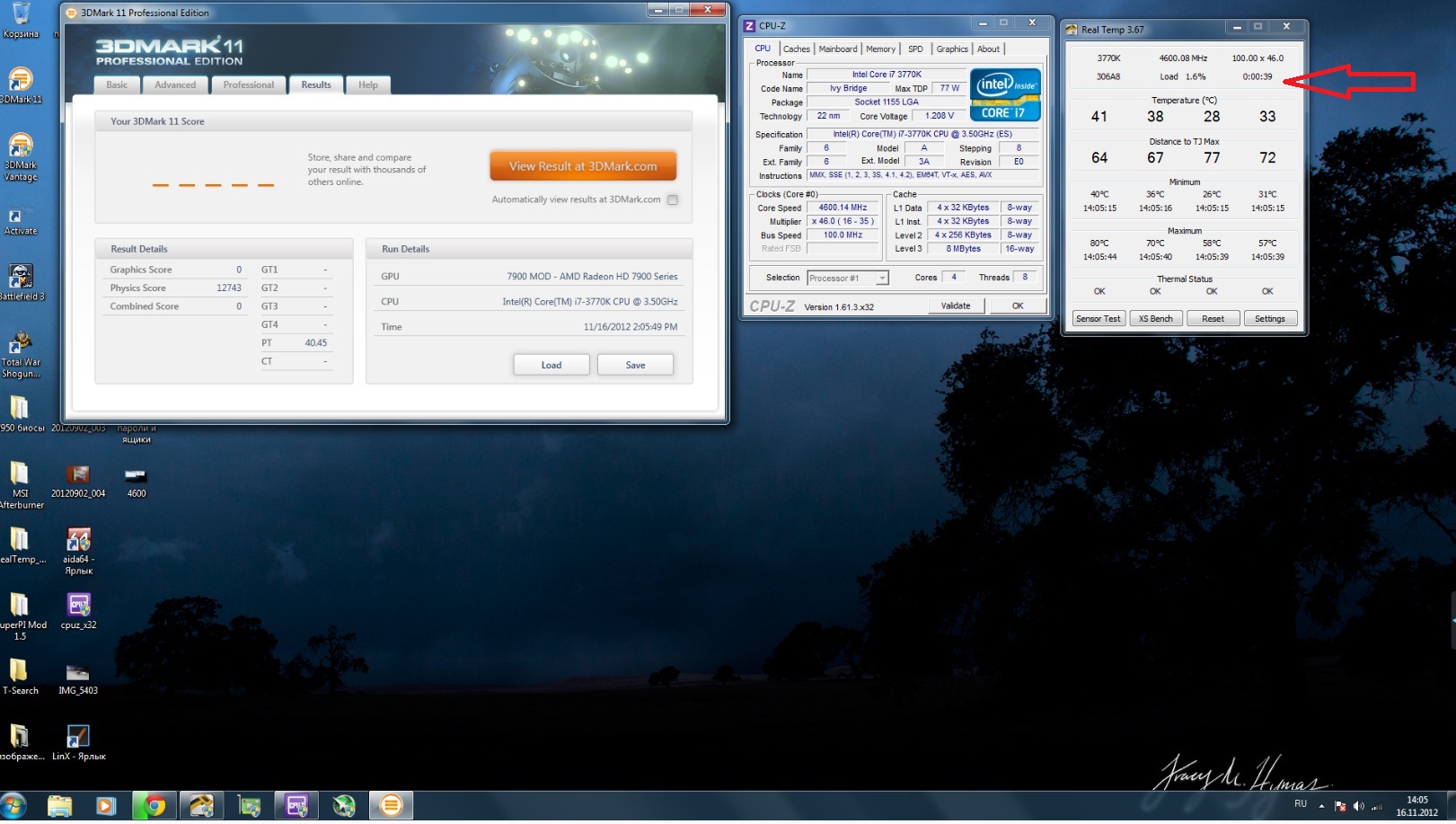Viewport: 1456px width, 824px height.
Task: Click the Sensor Test button in Real Temp
Action: coord(1099,319)
